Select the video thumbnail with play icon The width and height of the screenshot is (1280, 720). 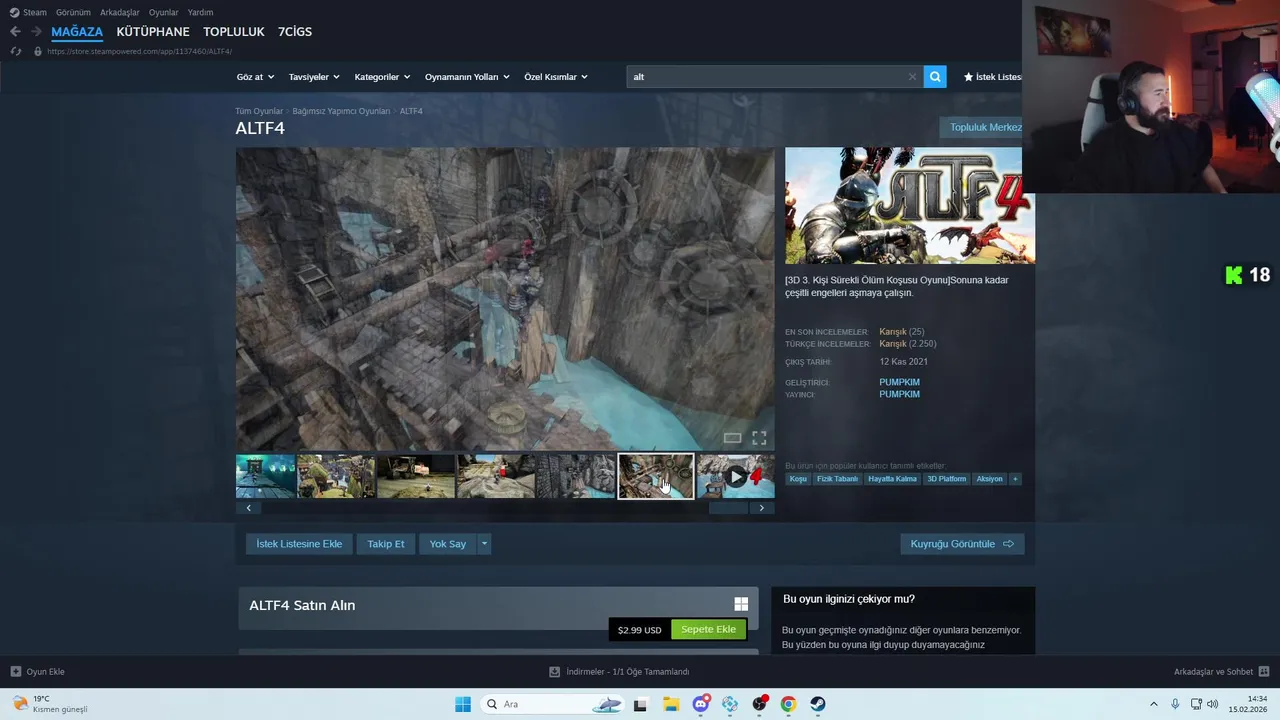736,476
